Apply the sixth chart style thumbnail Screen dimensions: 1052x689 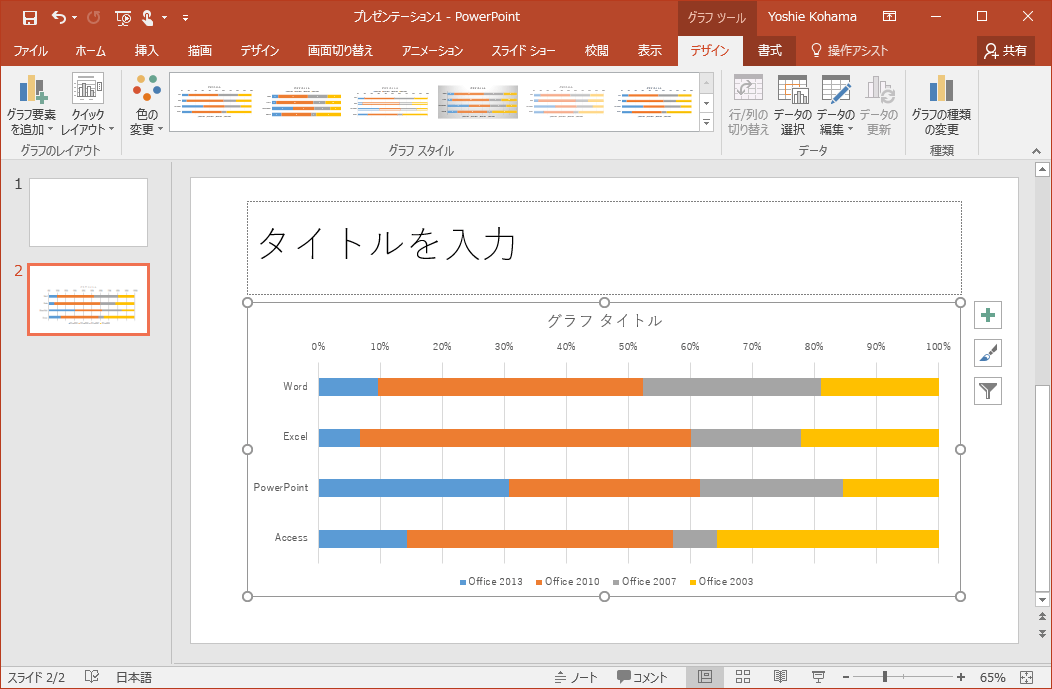tap(654, 102)
